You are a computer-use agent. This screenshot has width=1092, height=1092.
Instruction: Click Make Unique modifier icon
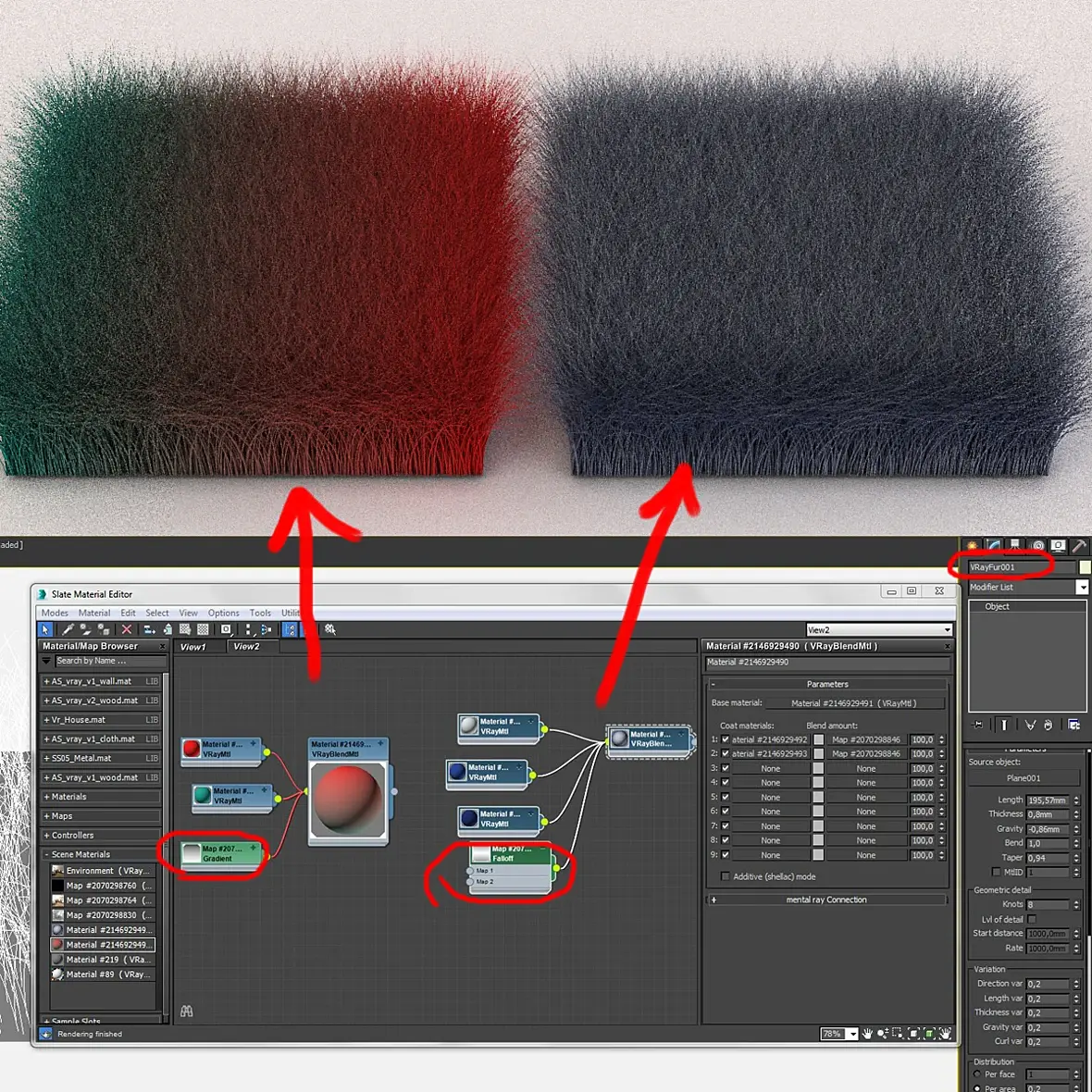pos(1030,725)
